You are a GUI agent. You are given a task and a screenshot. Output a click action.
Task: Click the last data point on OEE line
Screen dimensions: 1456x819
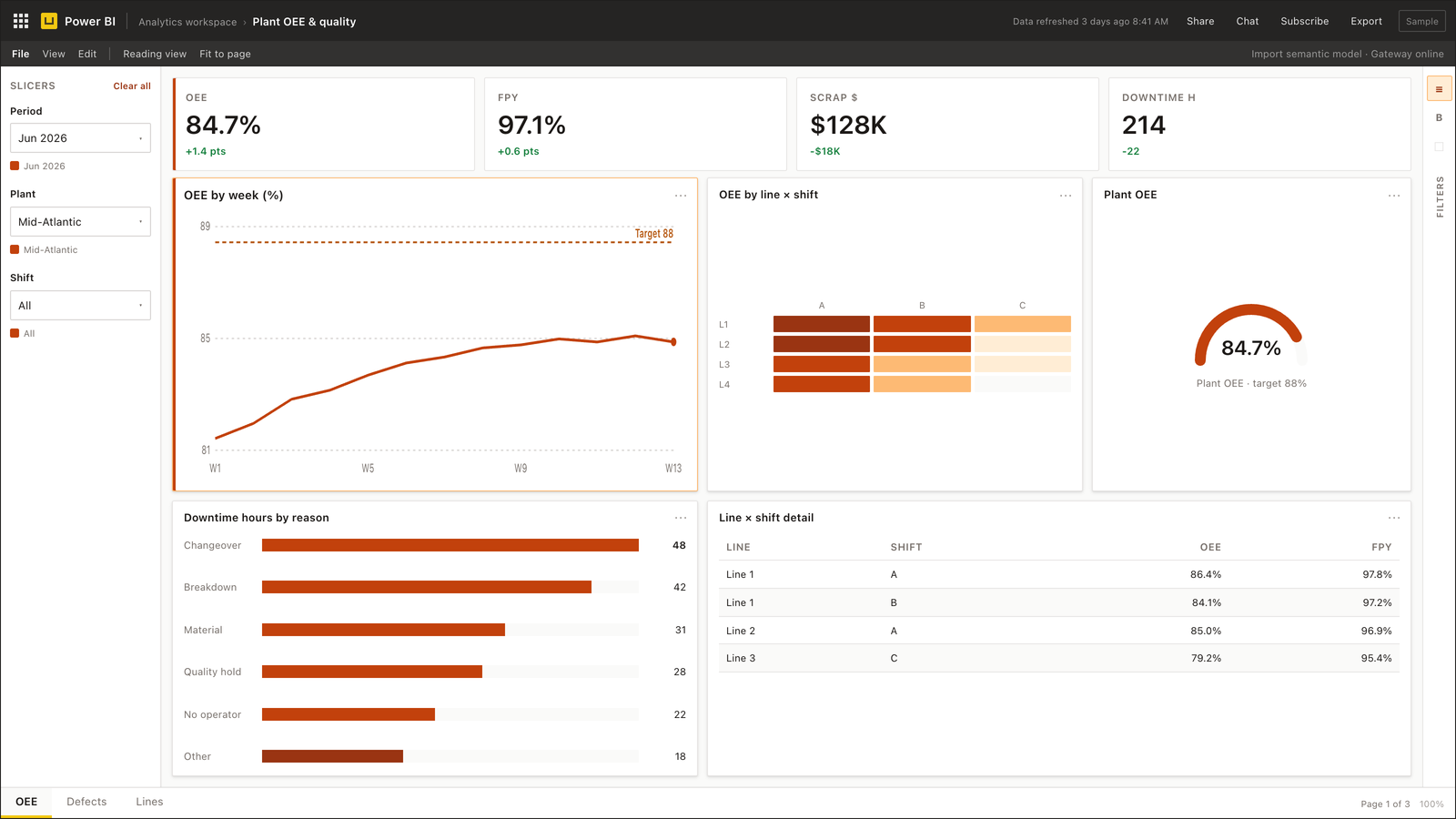[673, 342]
